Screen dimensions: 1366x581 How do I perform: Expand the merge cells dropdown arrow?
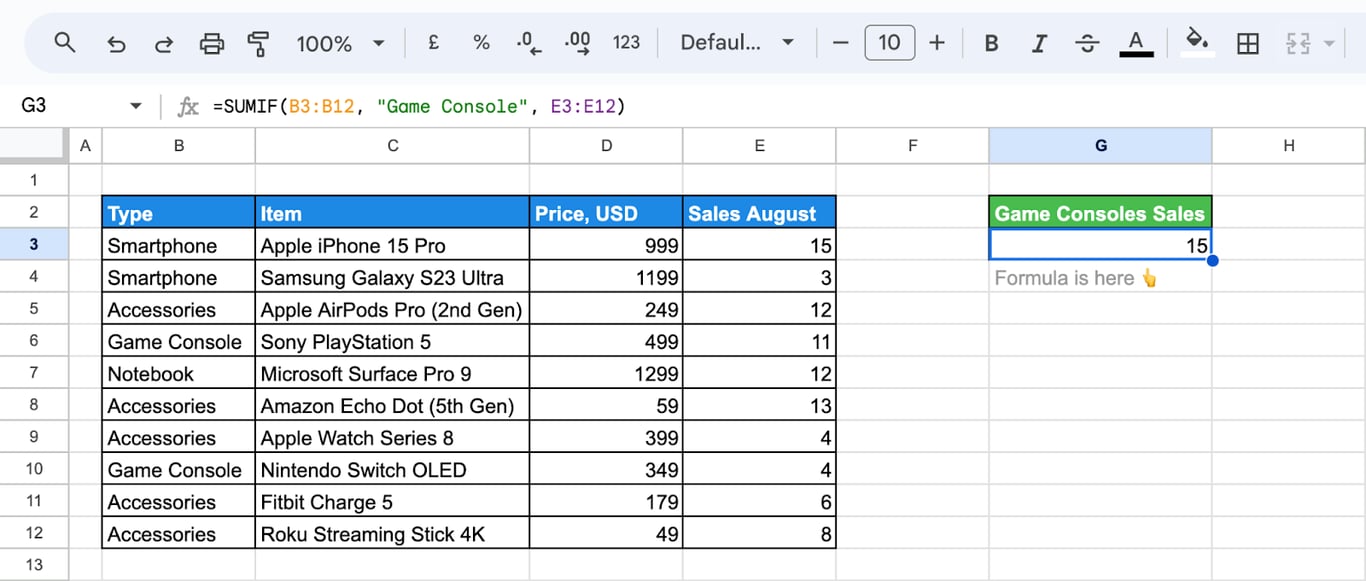(x=1329, y=43)
